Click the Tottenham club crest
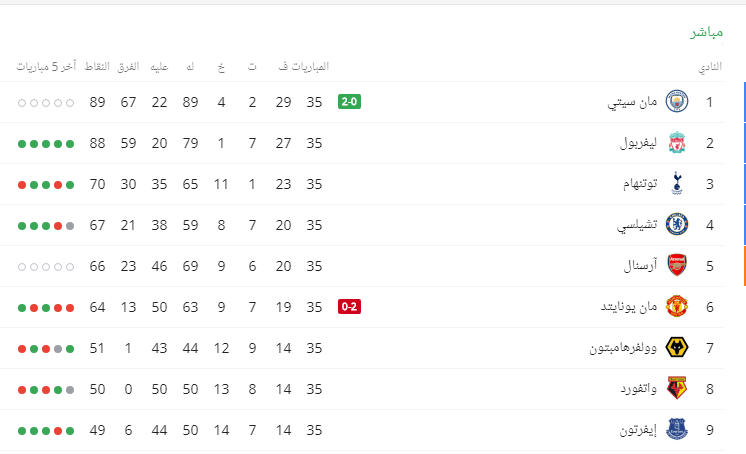Screen dimensions: 746x454 click(x=677, y=184)
